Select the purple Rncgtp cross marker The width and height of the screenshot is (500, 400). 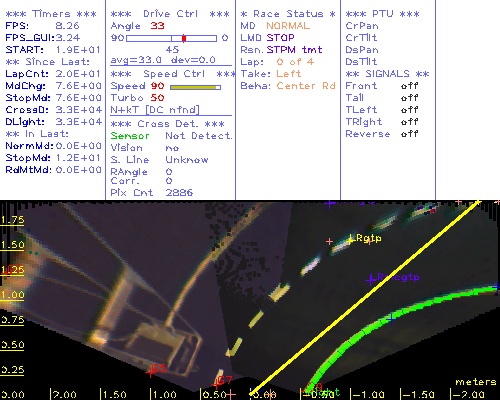[x=371, y=279]
